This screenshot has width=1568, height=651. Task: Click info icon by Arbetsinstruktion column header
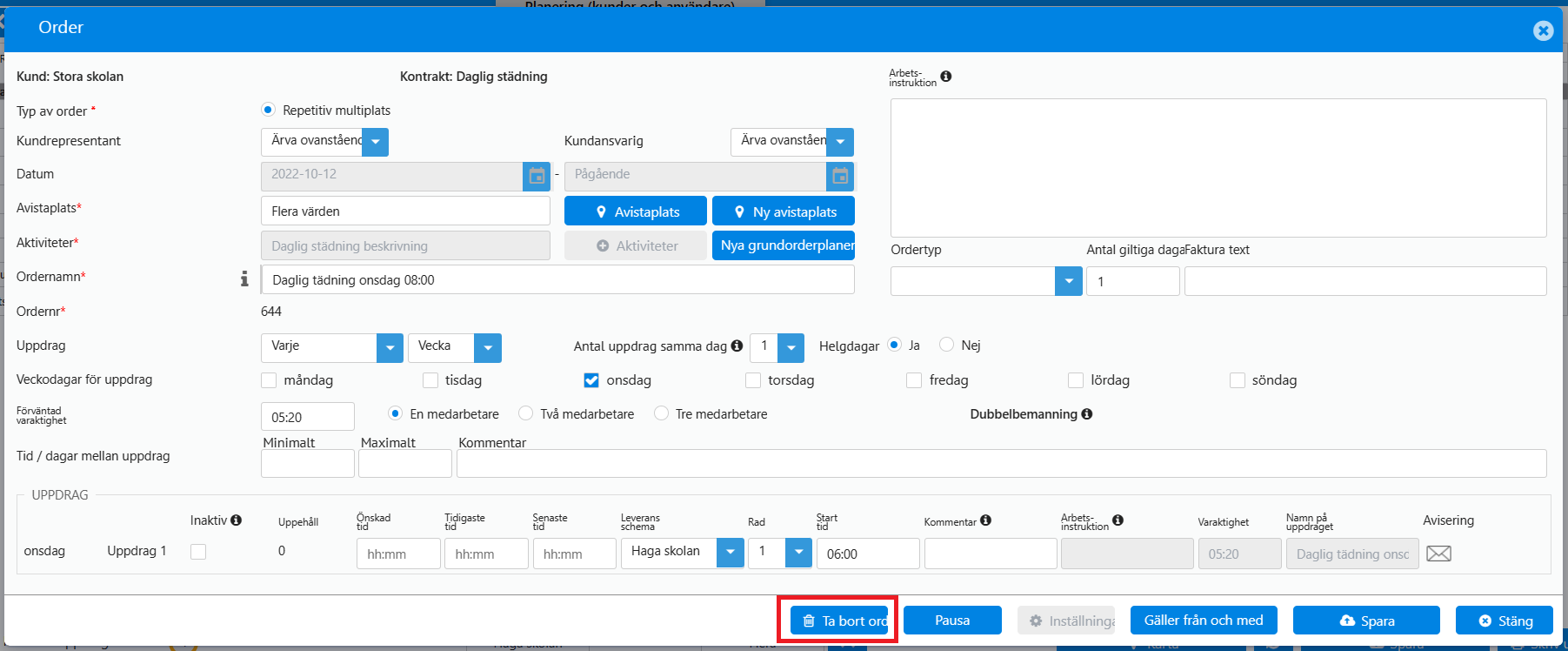[x=1118, y=520]
